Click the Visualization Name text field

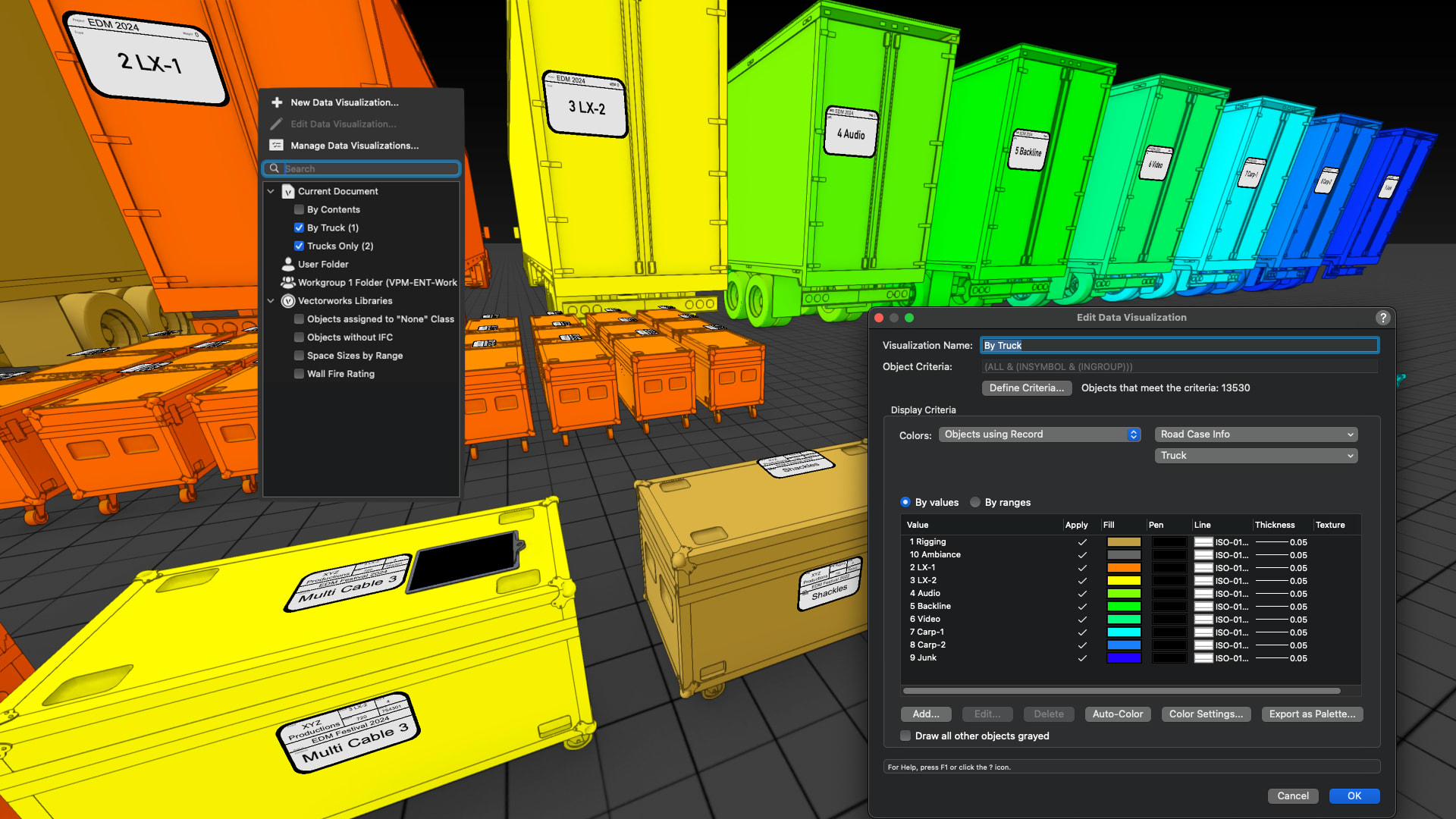pyautogui.click(x=1179, y=345)
